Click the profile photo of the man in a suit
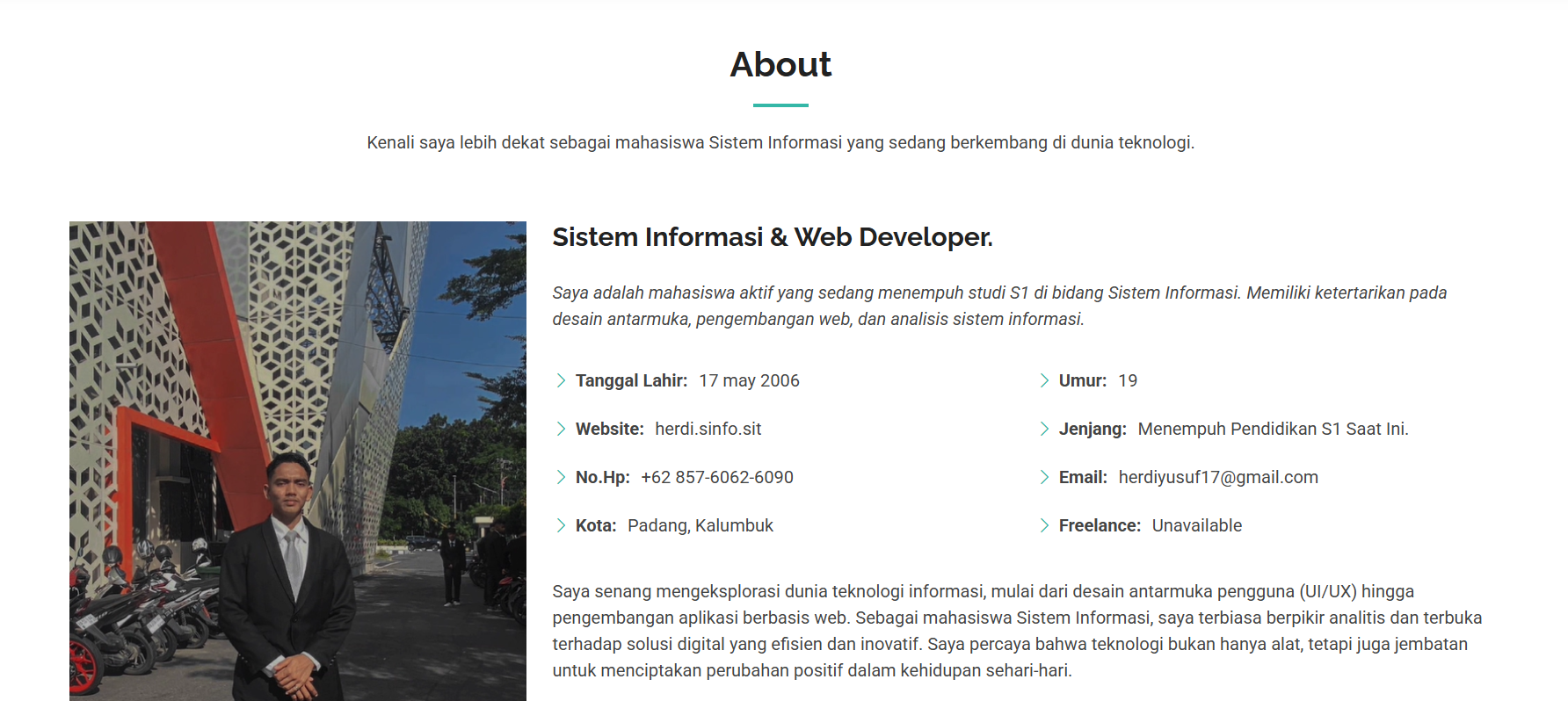 pyautogui.click(x=298, y=461)
